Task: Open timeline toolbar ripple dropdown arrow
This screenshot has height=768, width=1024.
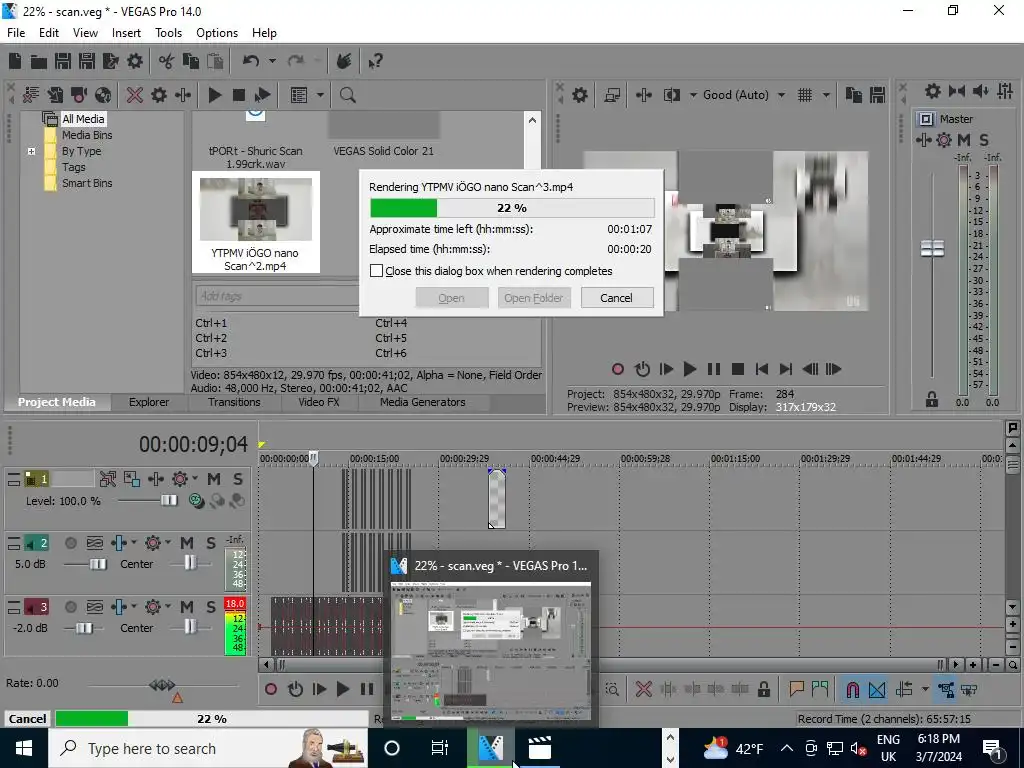Action: point(925,689)
